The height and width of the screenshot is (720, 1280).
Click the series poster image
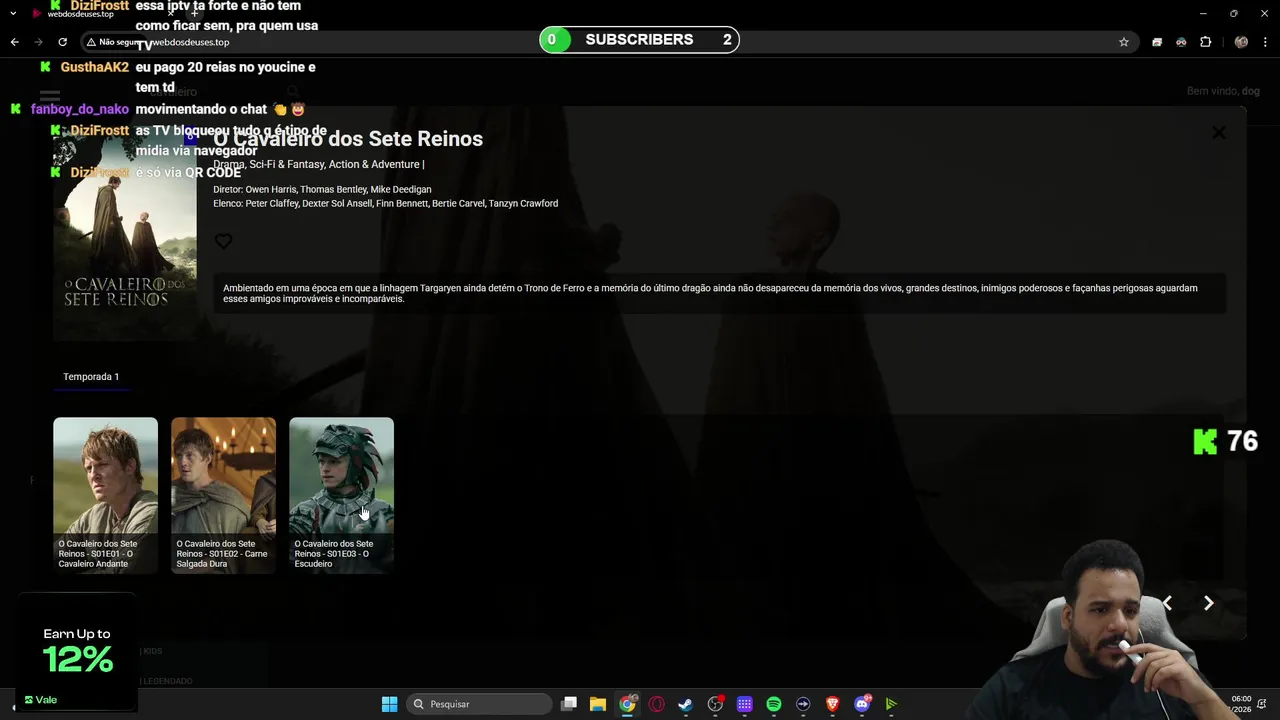[125, 235]
